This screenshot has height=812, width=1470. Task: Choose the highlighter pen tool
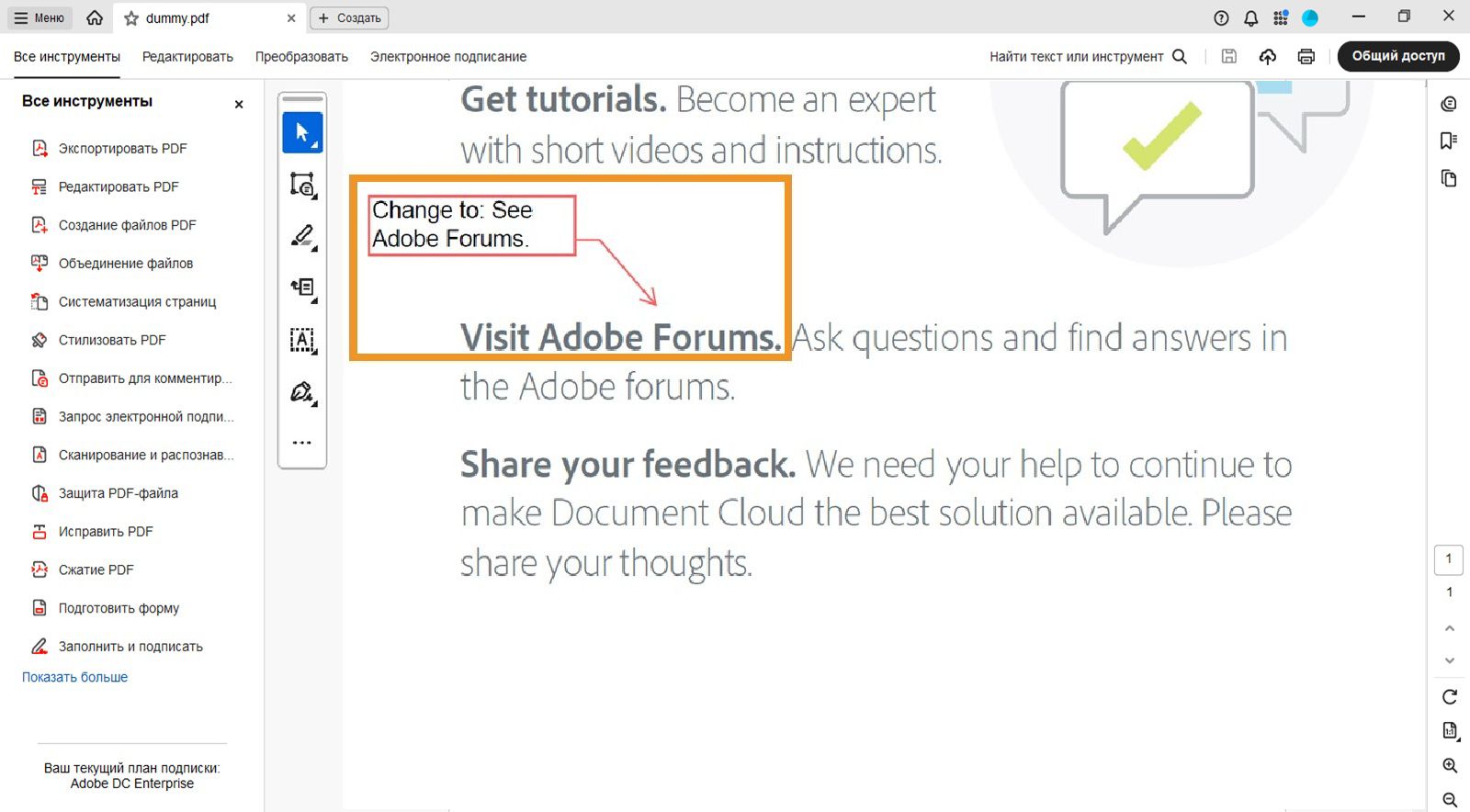[302, 236]
